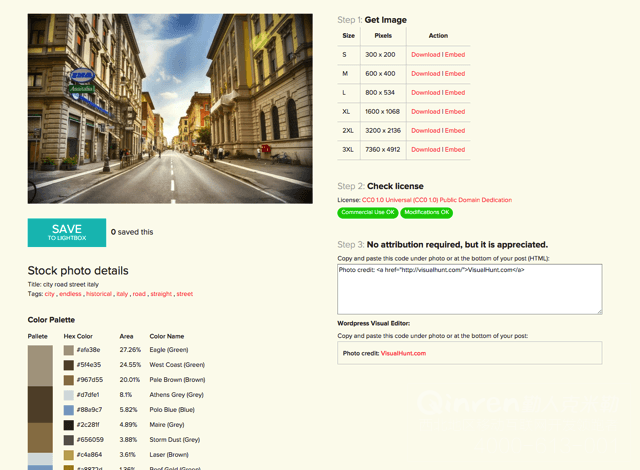The image size is (640, 470).
Task: Open the CC0 1.0 Universal license link
Action: click(x=437, y=200)
